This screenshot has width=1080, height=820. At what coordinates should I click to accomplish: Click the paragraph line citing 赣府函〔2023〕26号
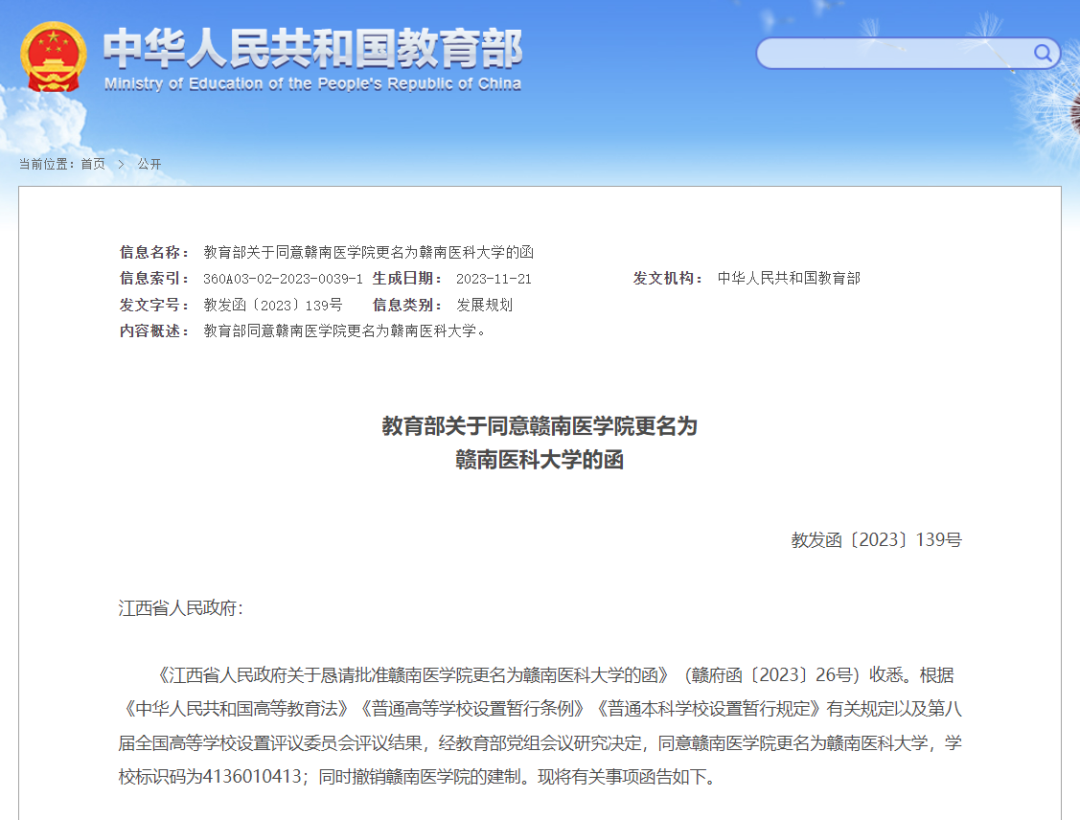tap(554, 675)
